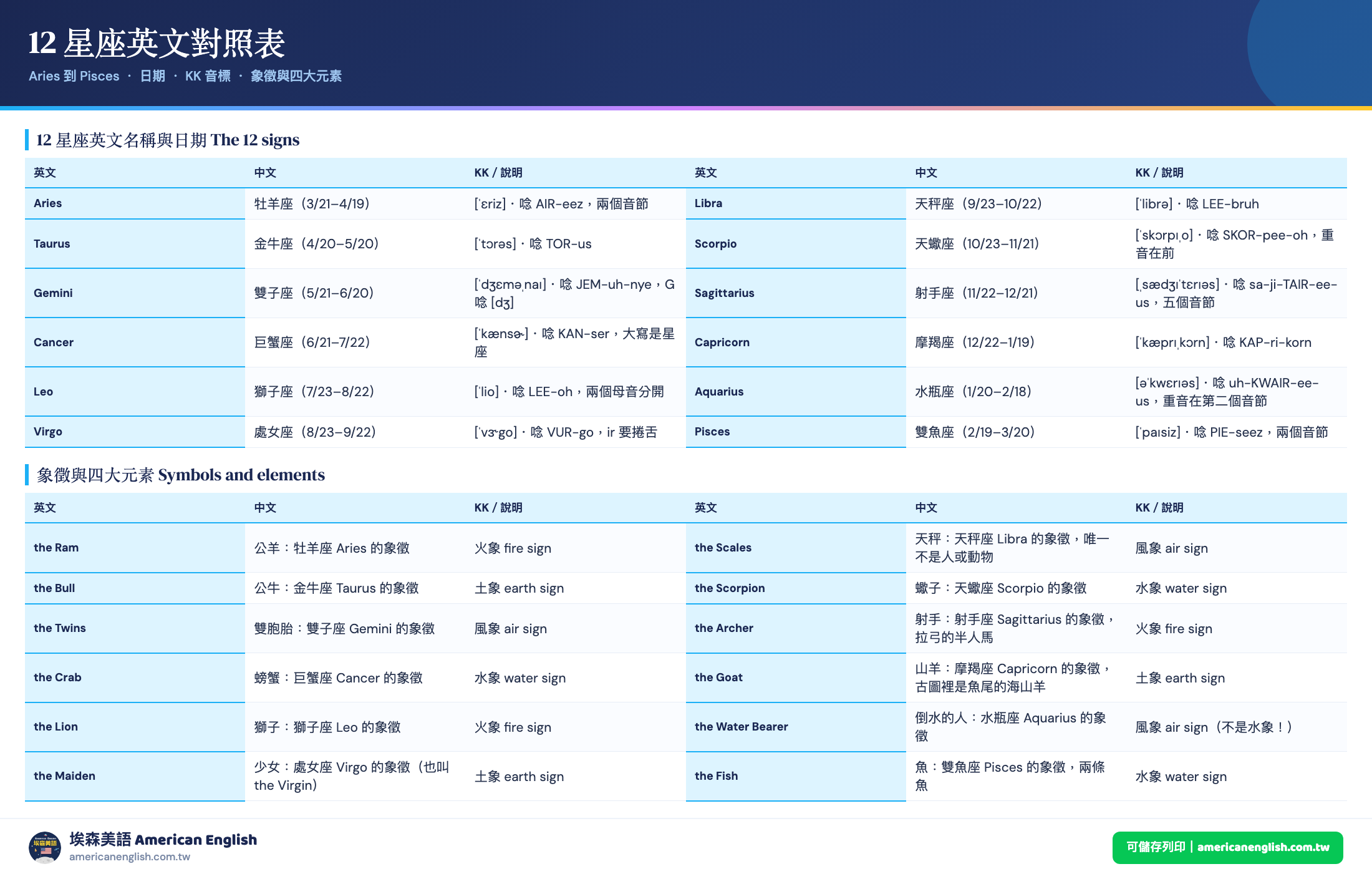Click the green americanenglish.com.tw save-and-print button
The width and height of the screenshot is (1372, 879).
point(1227,847)
